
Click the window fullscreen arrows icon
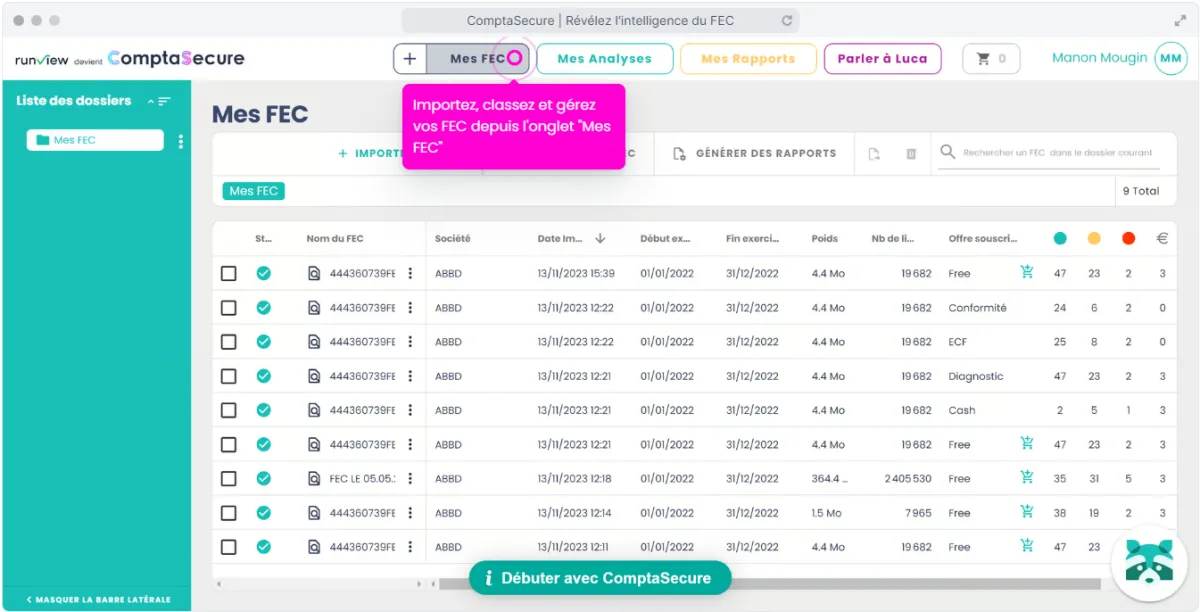(x=1179, y=20)
